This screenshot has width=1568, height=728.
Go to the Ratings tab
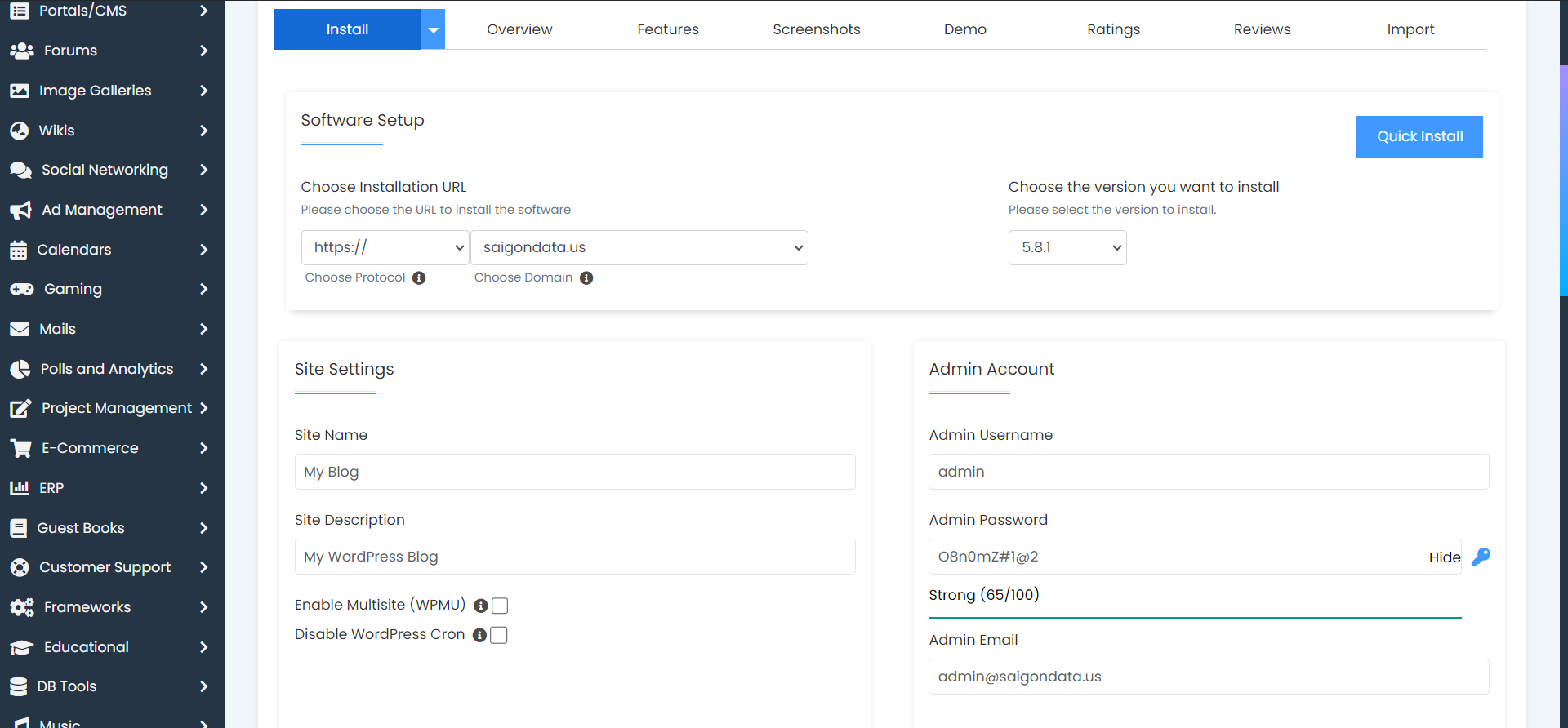pos(1114,29)
